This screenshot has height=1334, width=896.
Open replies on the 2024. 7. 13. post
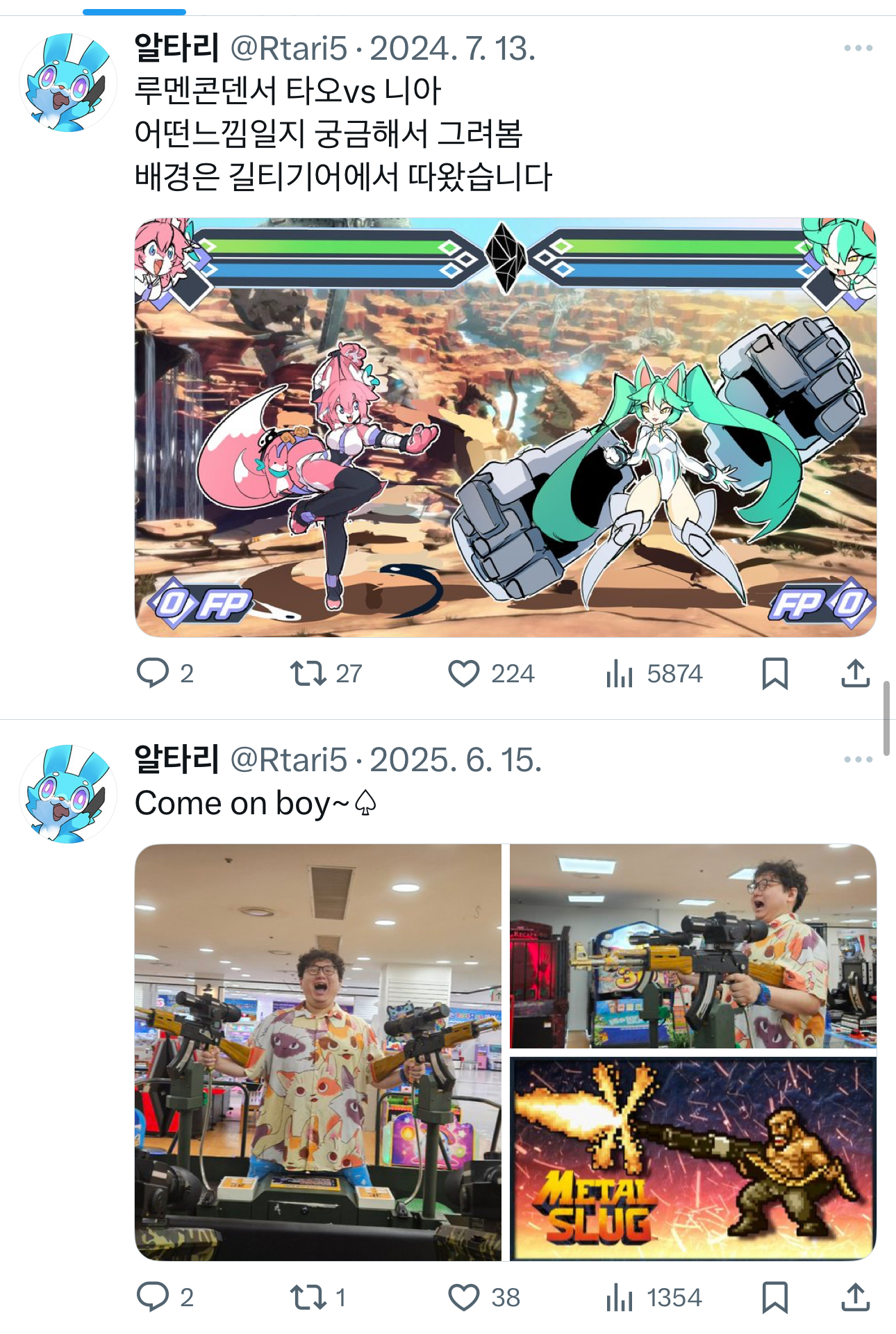pos(165,673)
